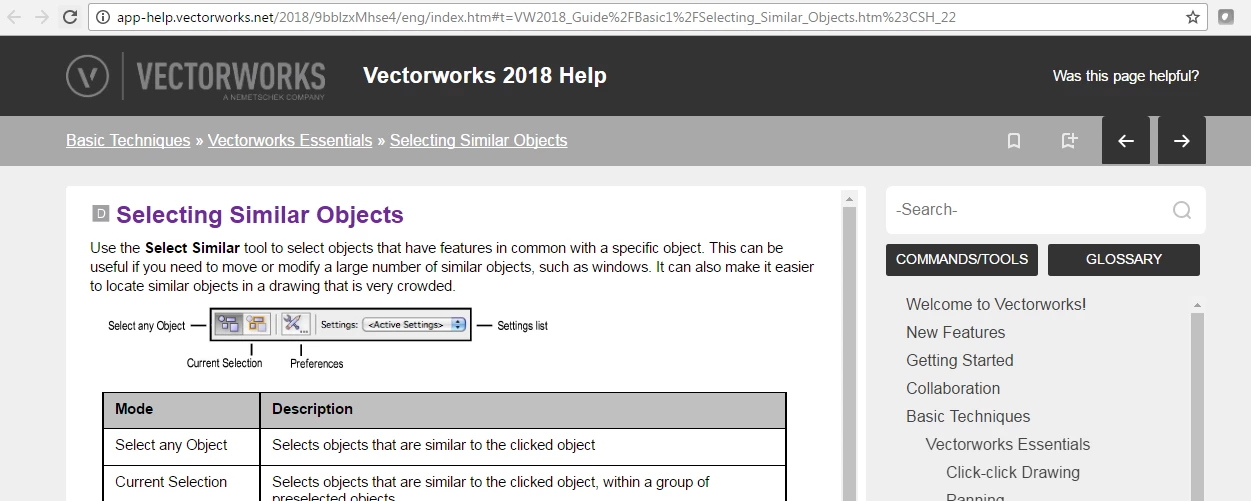Click the browser back arrow

(x=14, y=17)
